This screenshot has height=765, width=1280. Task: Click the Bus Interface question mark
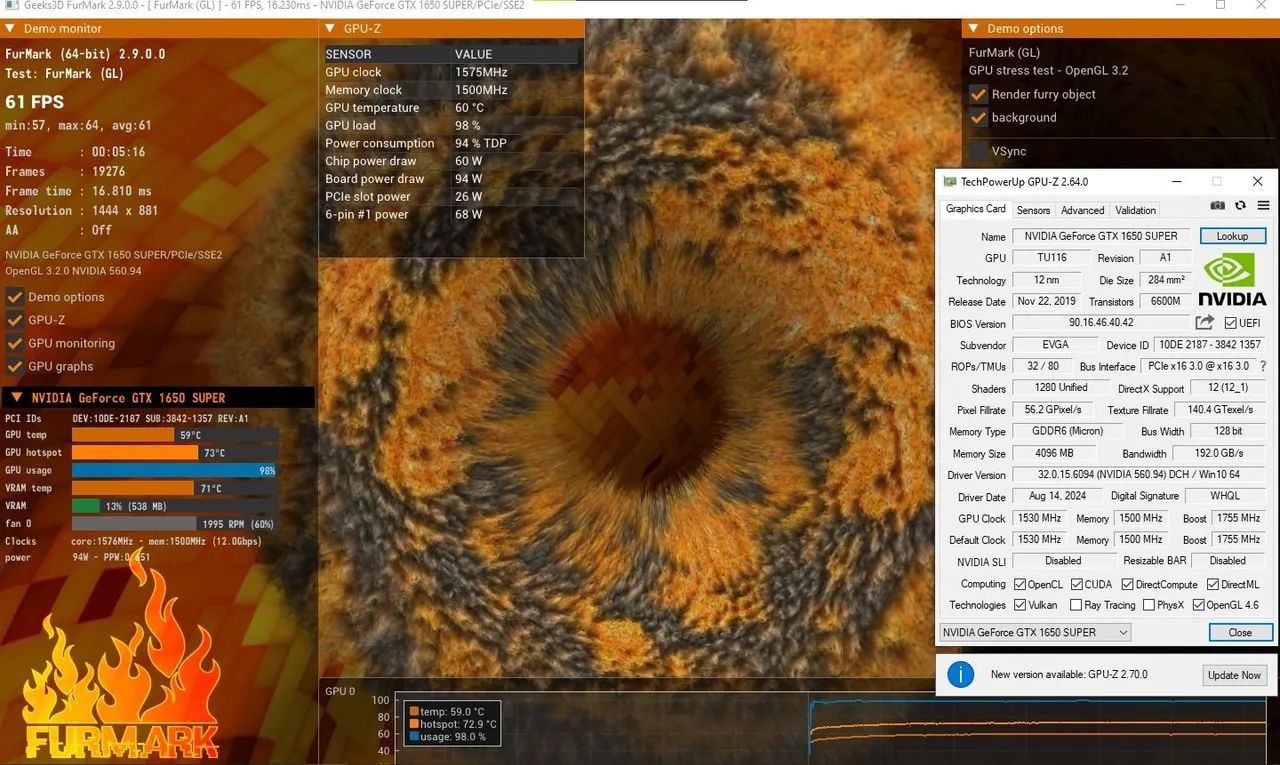pyautogui.click(x=1263, y=366)
